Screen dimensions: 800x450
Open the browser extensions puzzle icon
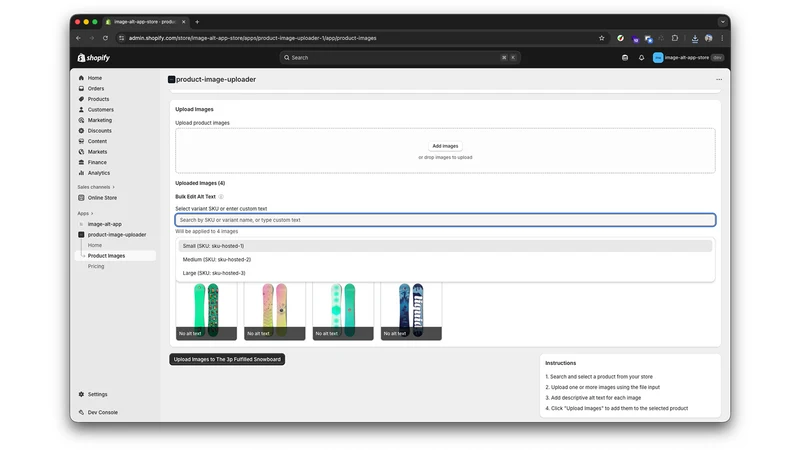click(674, 38)
